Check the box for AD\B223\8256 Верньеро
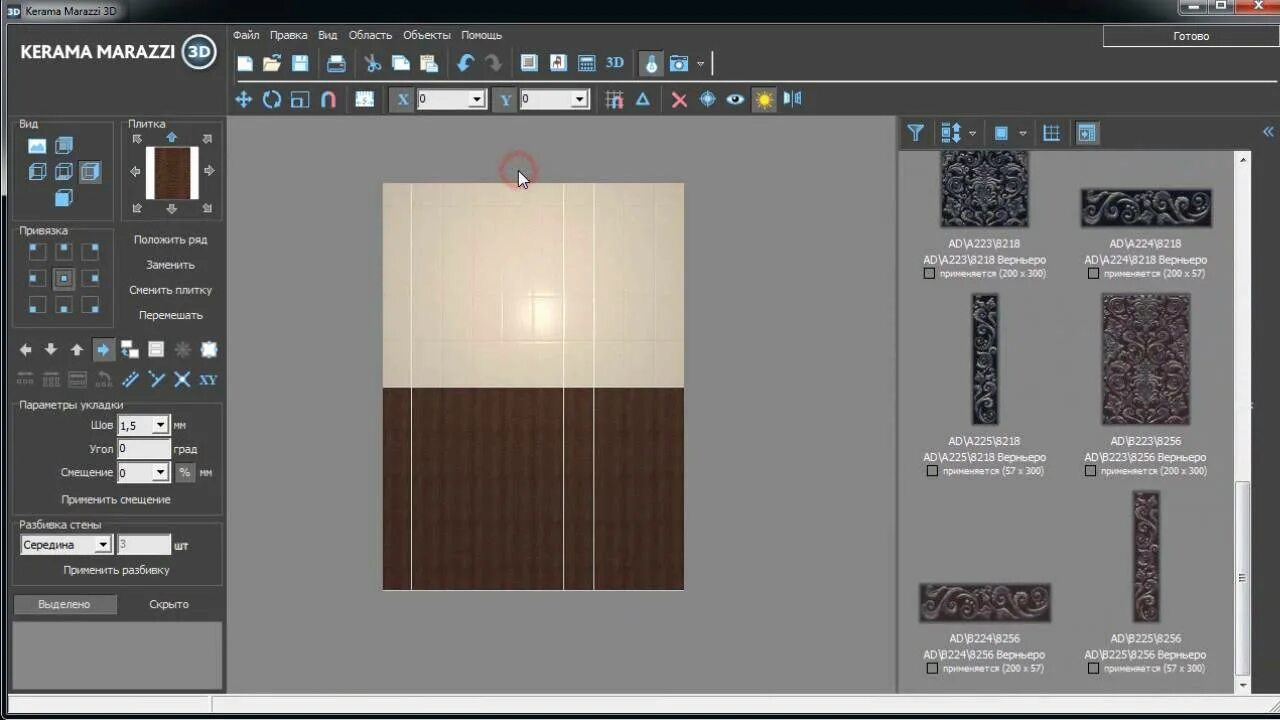The height and width of the screenshot is (720, 1280). point(1090,470)
